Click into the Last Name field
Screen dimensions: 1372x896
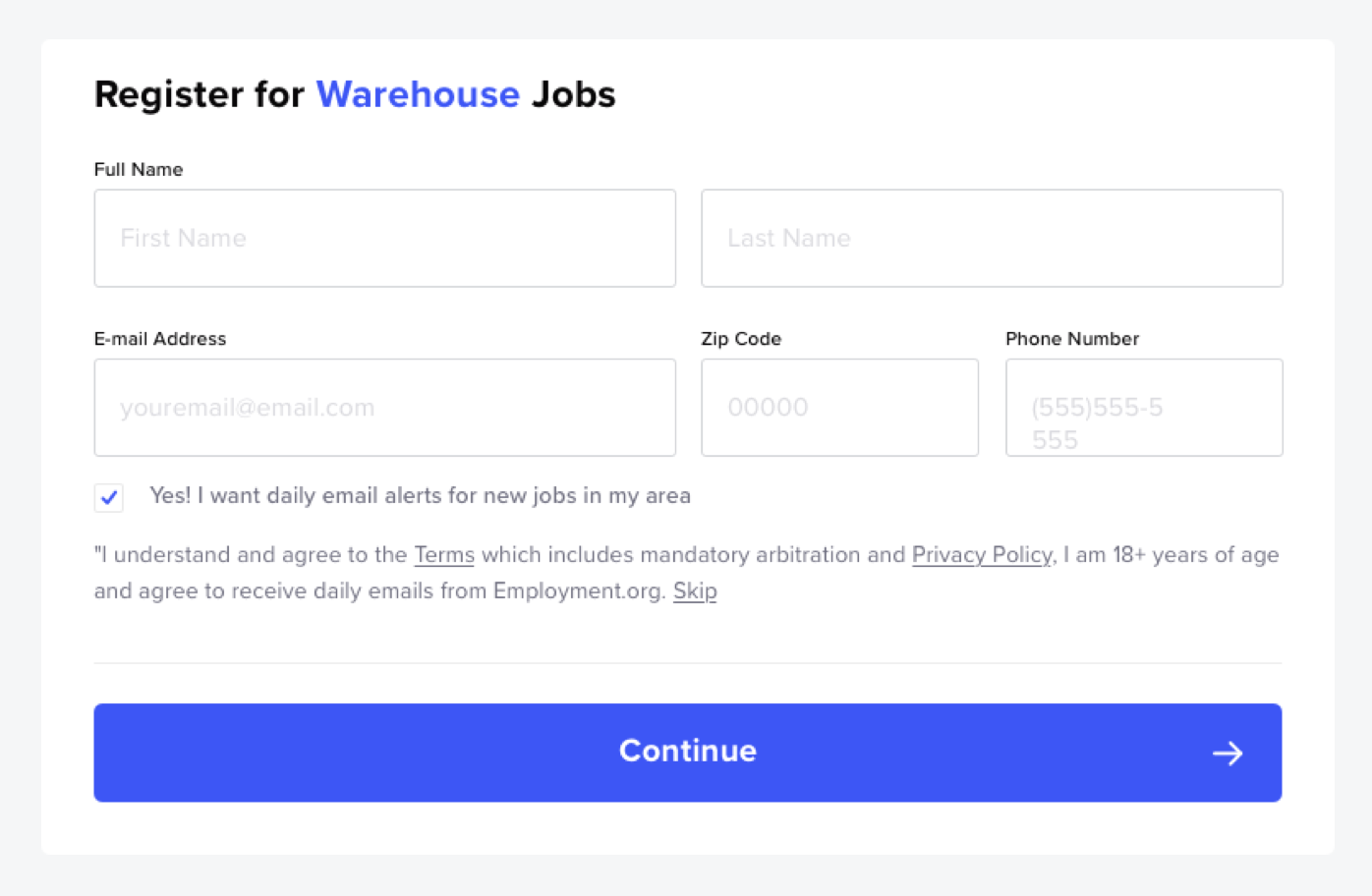click(x=991, y=239)
